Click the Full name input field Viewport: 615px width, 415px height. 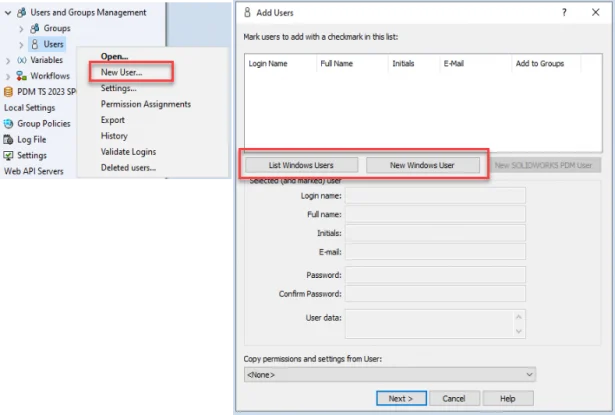point(435,214)
